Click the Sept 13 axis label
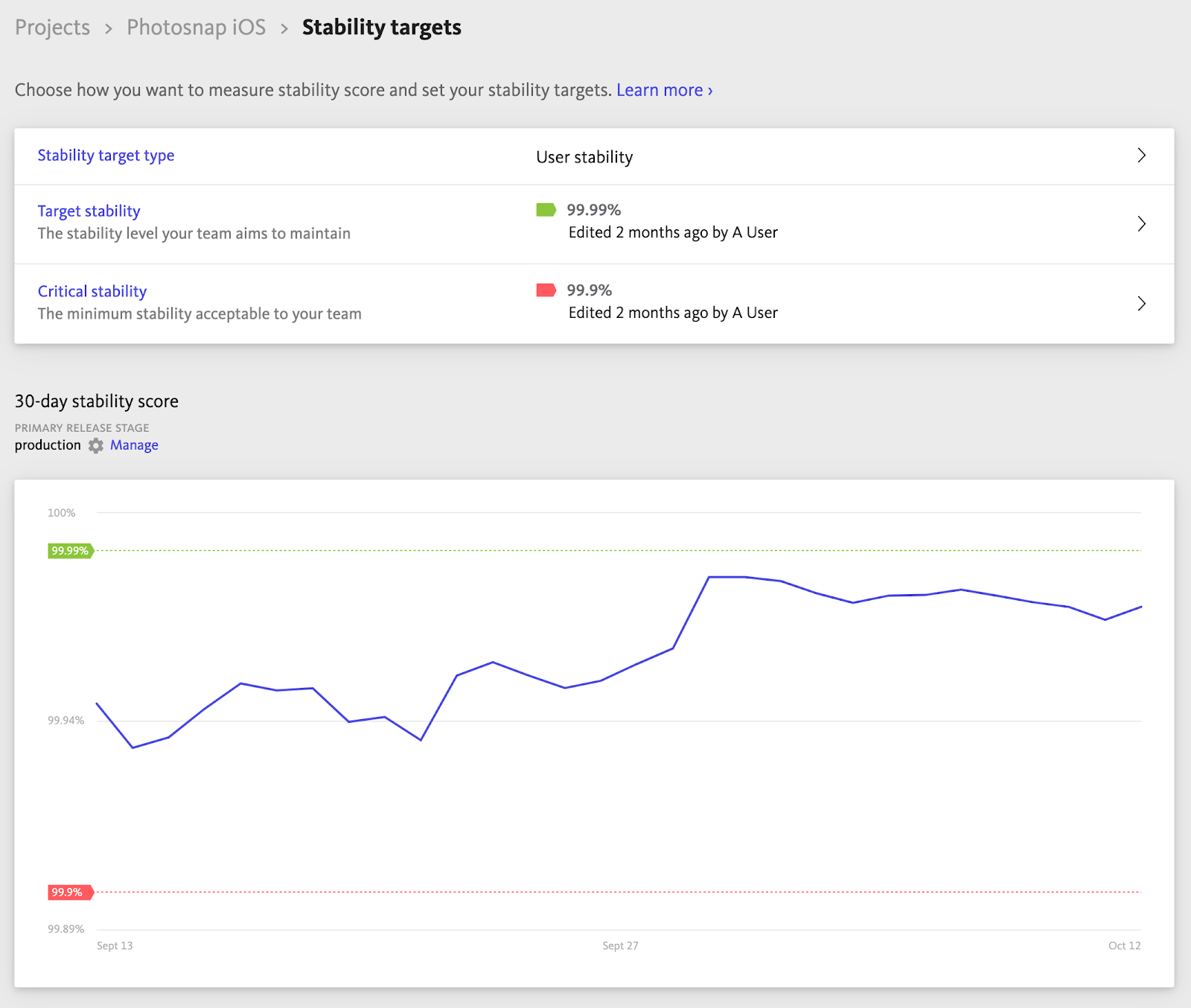 (x=115, y=945)
